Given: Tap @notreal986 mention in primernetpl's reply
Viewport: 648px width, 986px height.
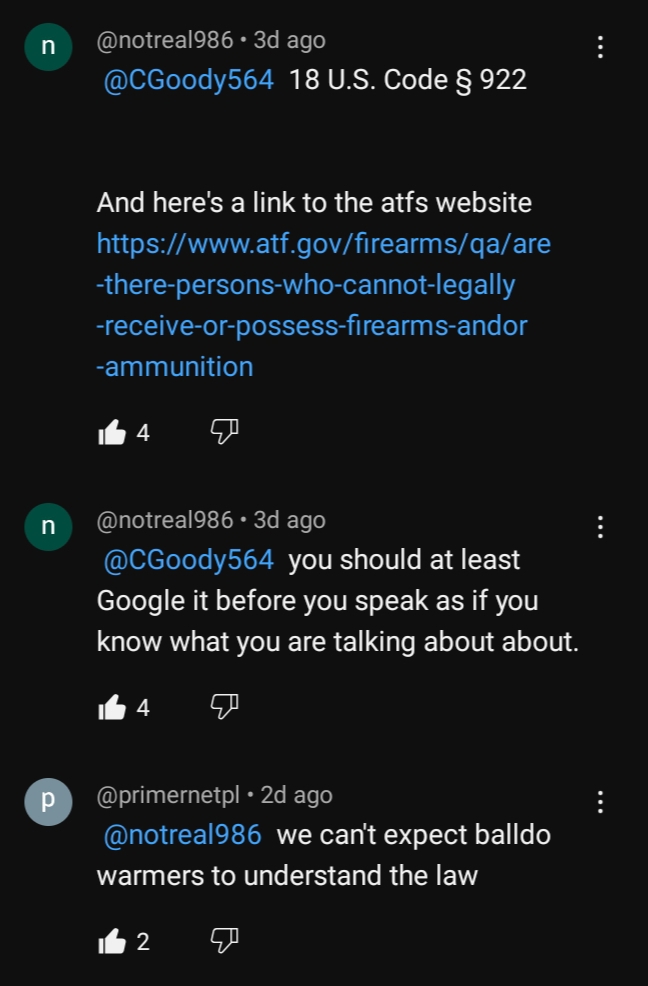Looking at the screenshot, I should click(182, 835).
